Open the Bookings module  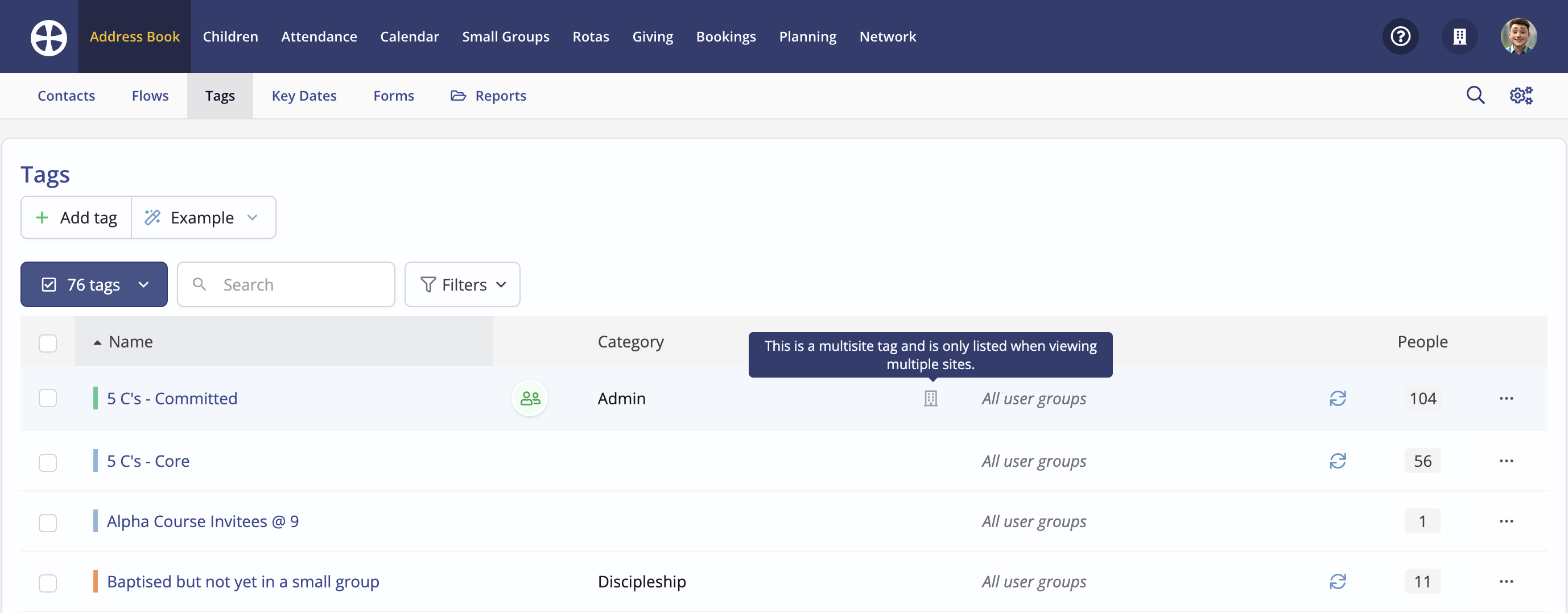coord(725,36)
